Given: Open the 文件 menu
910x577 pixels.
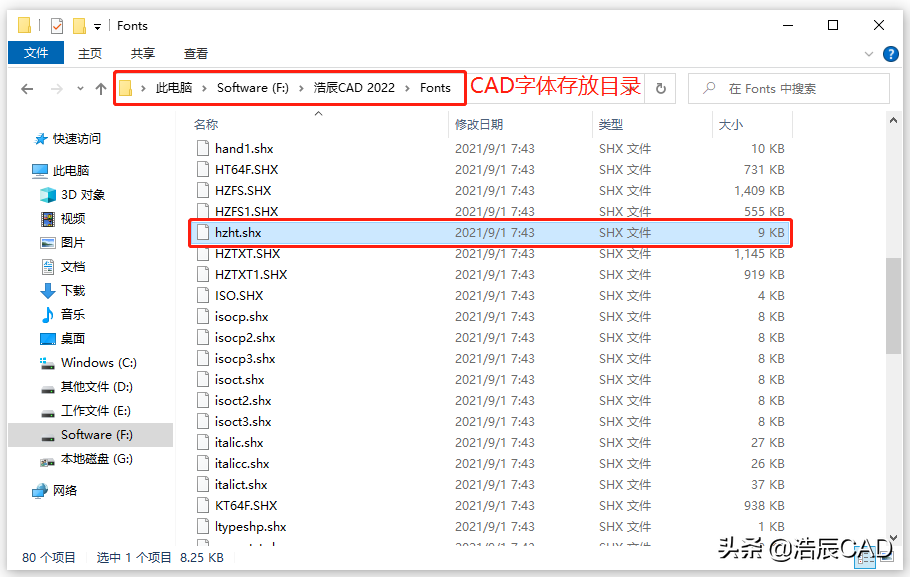Looking at the screenshot, I should click(x=36, y=53).
